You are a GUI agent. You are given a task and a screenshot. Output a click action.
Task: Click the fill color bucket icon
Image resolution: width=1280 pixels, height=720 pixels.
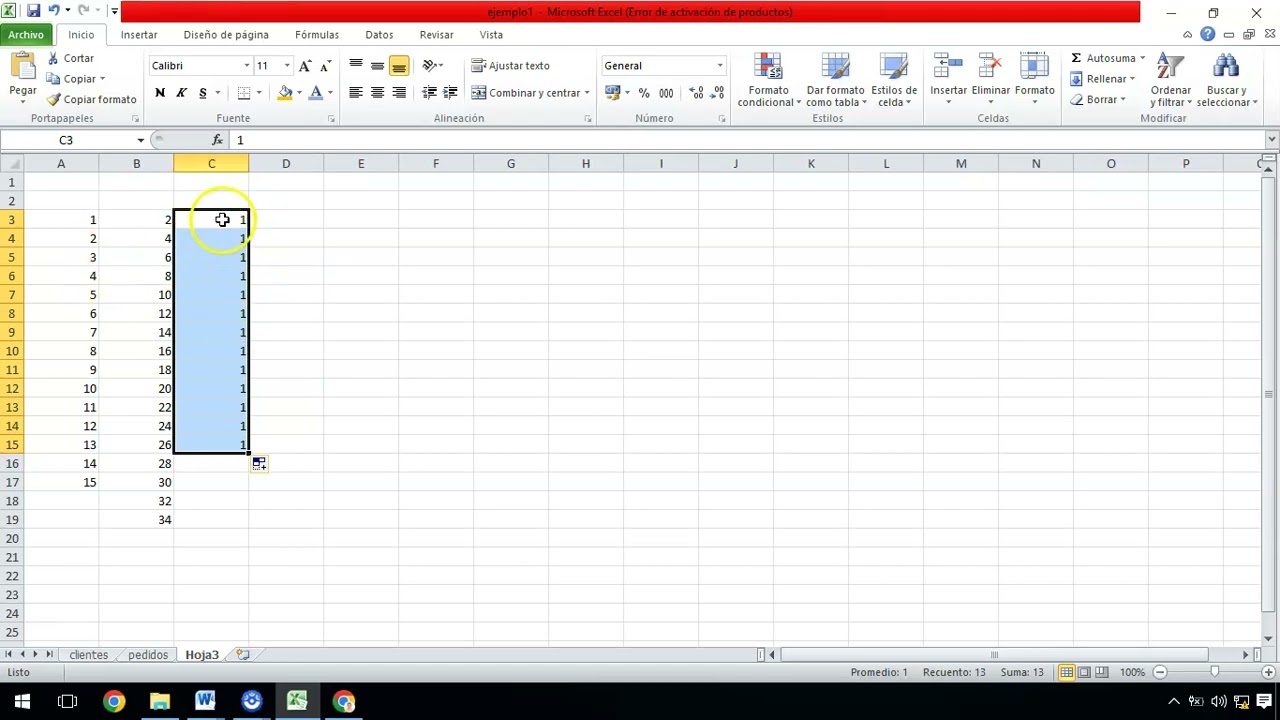[x=285, y=93]
